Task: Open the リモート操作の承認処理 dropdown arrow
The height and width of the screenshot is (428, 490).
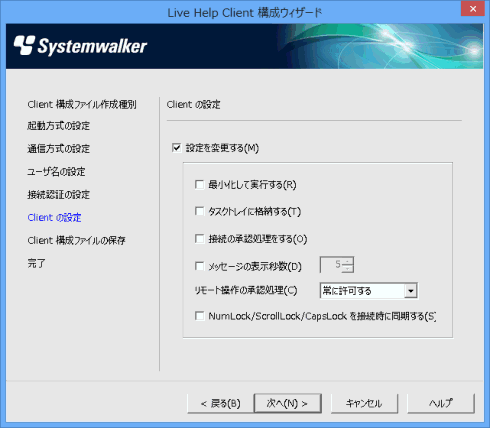Action: [411, 291]
